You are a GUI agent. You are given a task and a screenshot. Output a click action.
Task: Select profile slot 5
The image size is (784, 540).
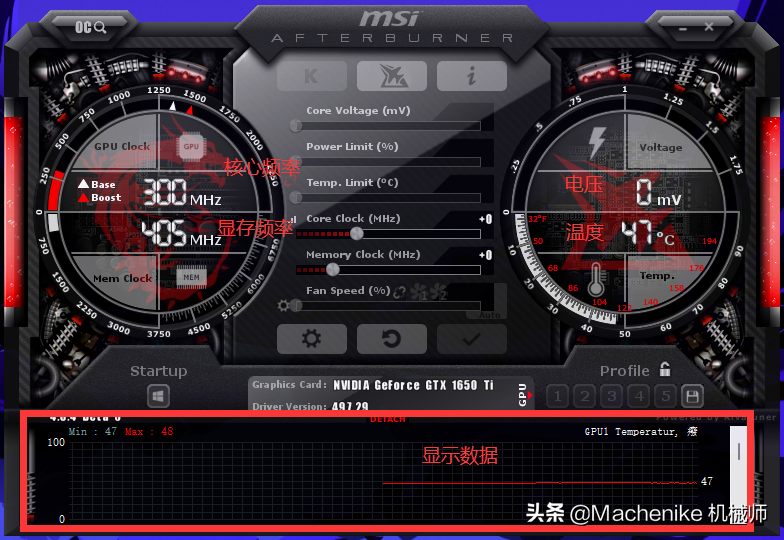[x=665, y=396]
